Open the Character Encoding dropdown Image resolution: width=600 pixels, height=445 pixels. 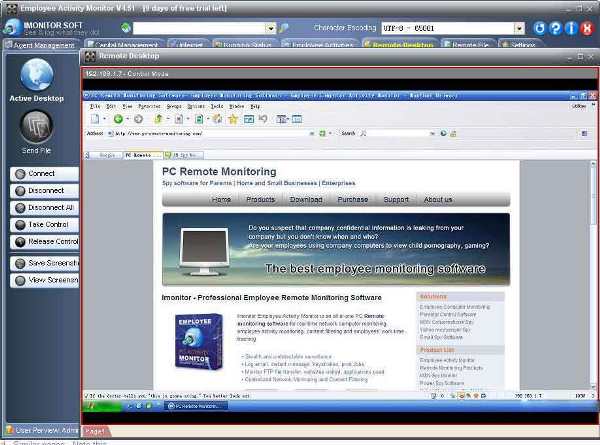coord(519,28)
